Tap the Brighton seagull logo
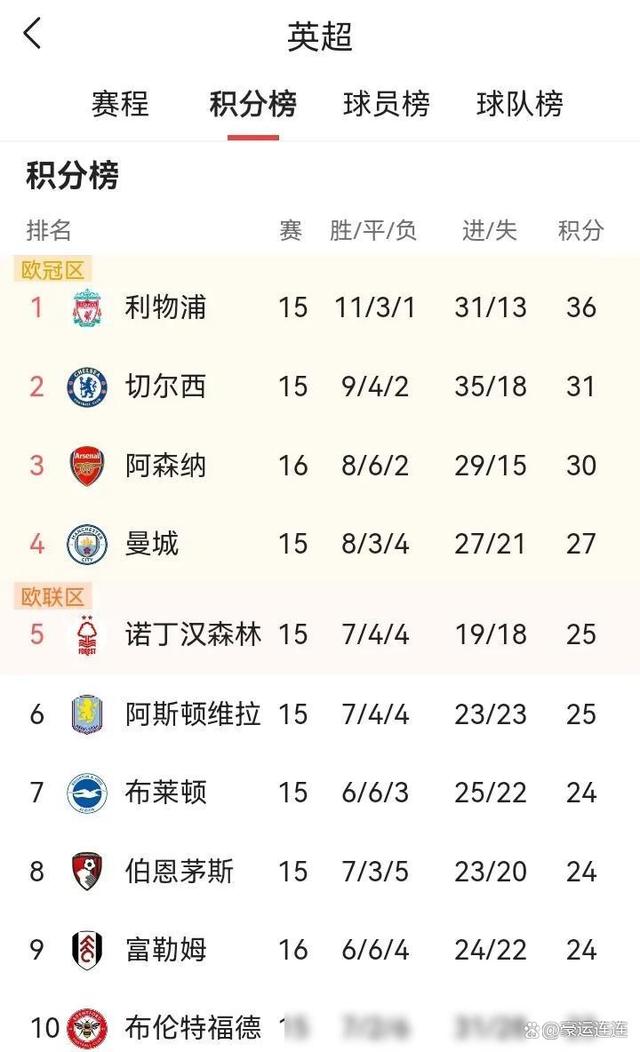640x1052 pixels. (87, 793)
